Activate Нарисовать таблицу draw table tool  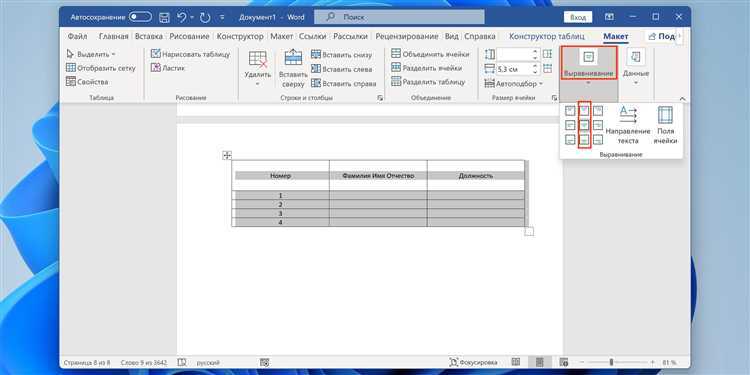190,54
